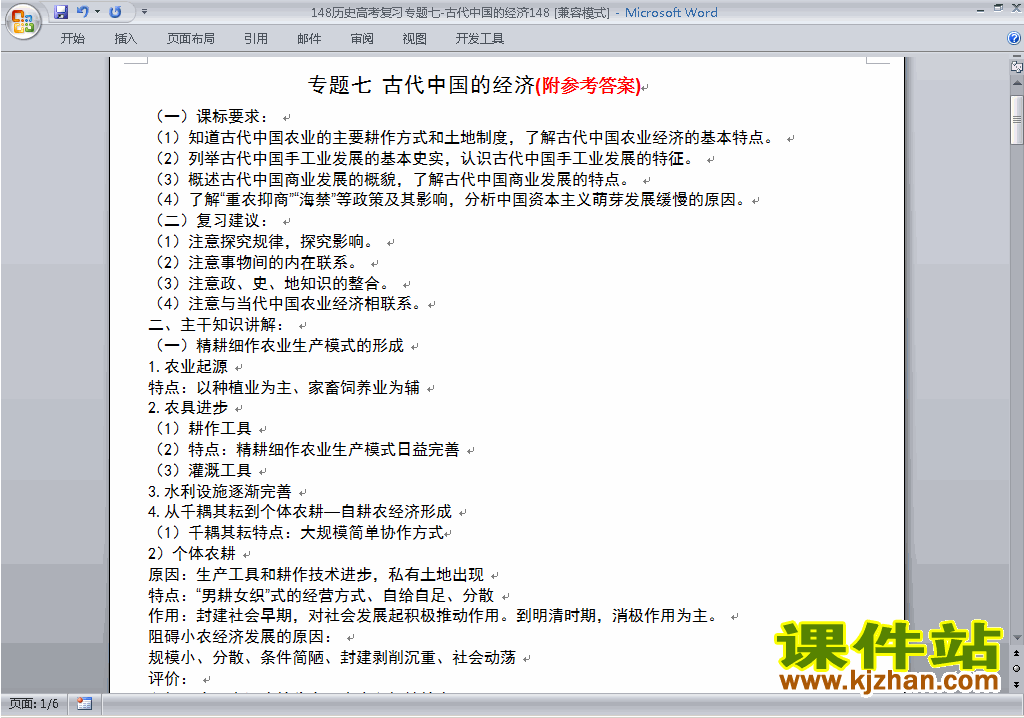The image size is (1024, 718).
Task: Click the macro recording icon in the status bar
Action: pos(84,704)
